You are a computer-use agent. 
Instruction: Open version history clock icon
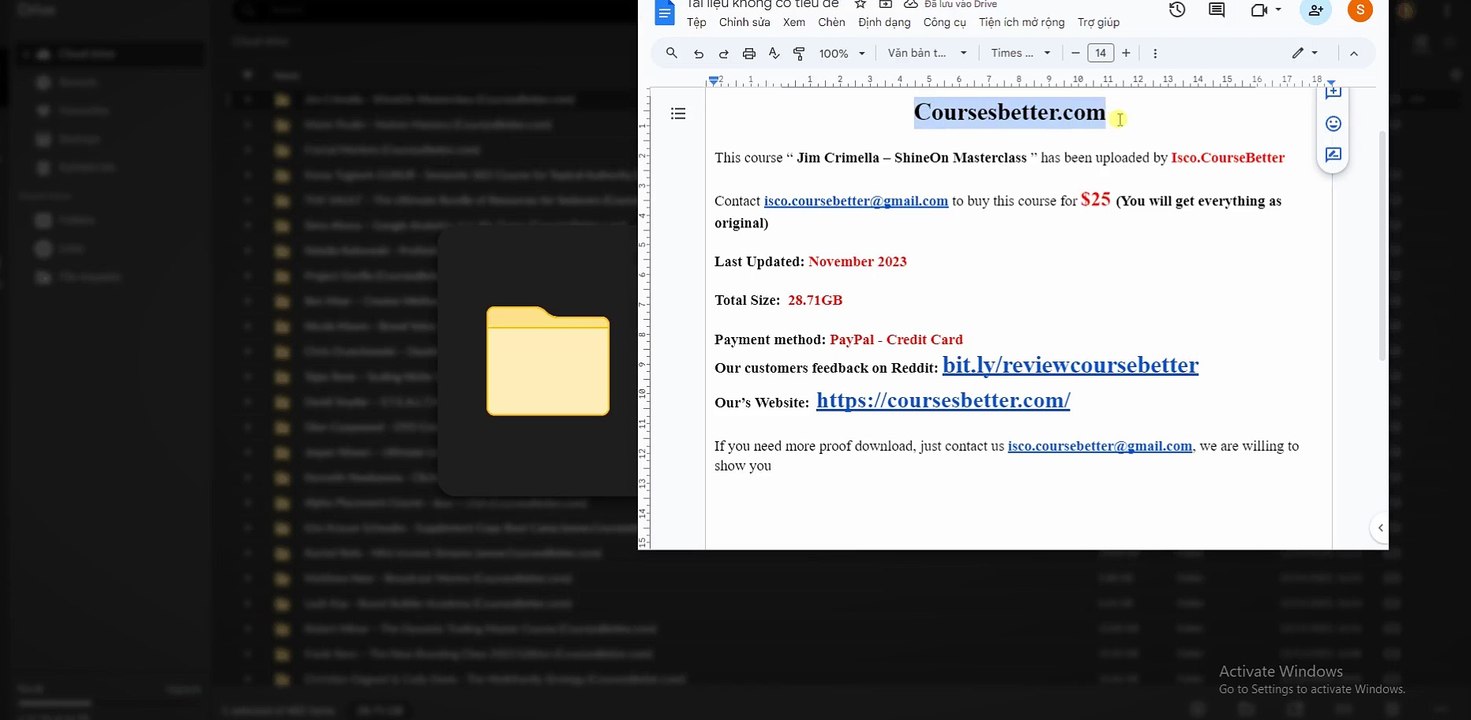pyautogui.click(x=1177, y=10)
